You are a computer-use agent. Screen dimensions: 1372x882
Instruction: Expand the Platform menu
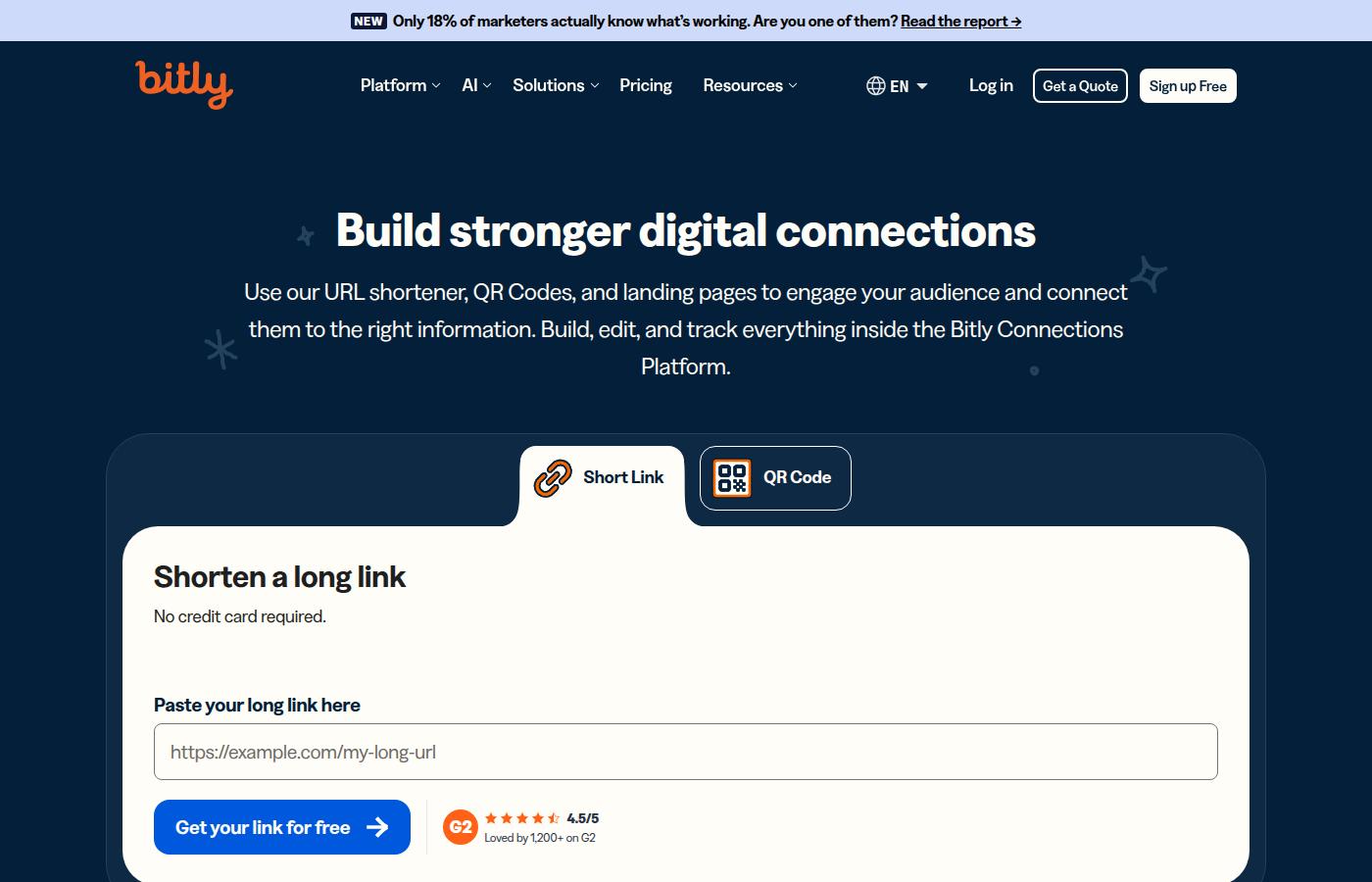coord(400,85)
